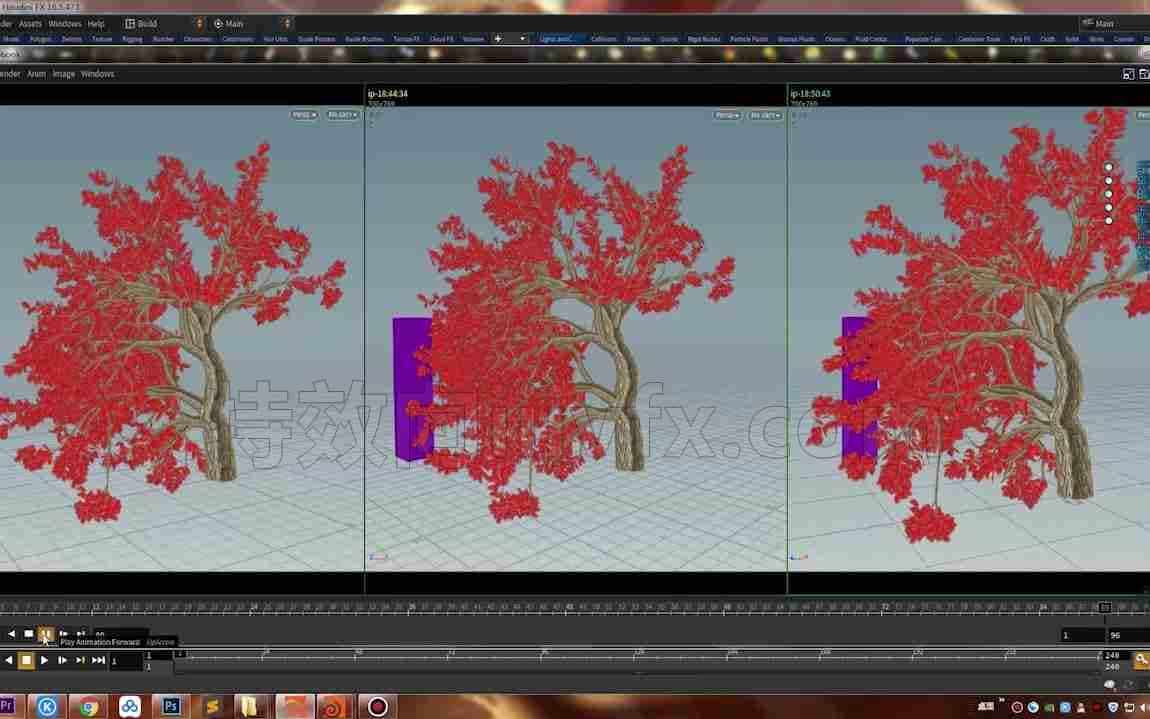The height and width of the screenshot is (719, 1150).
Task: Jump to last frame on Houdini playbar
Action: tap(98, 660)
